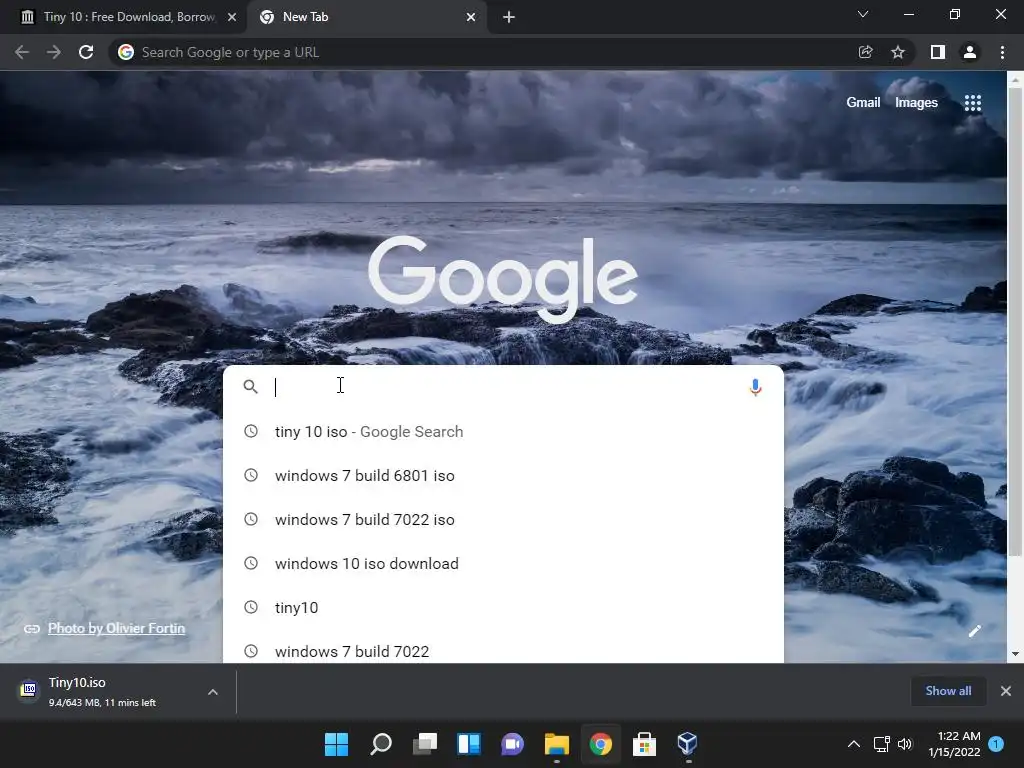This screenshot has height=768, width=1024.
Task: Open the volume tray icon
Action: (x=904, y=744)
